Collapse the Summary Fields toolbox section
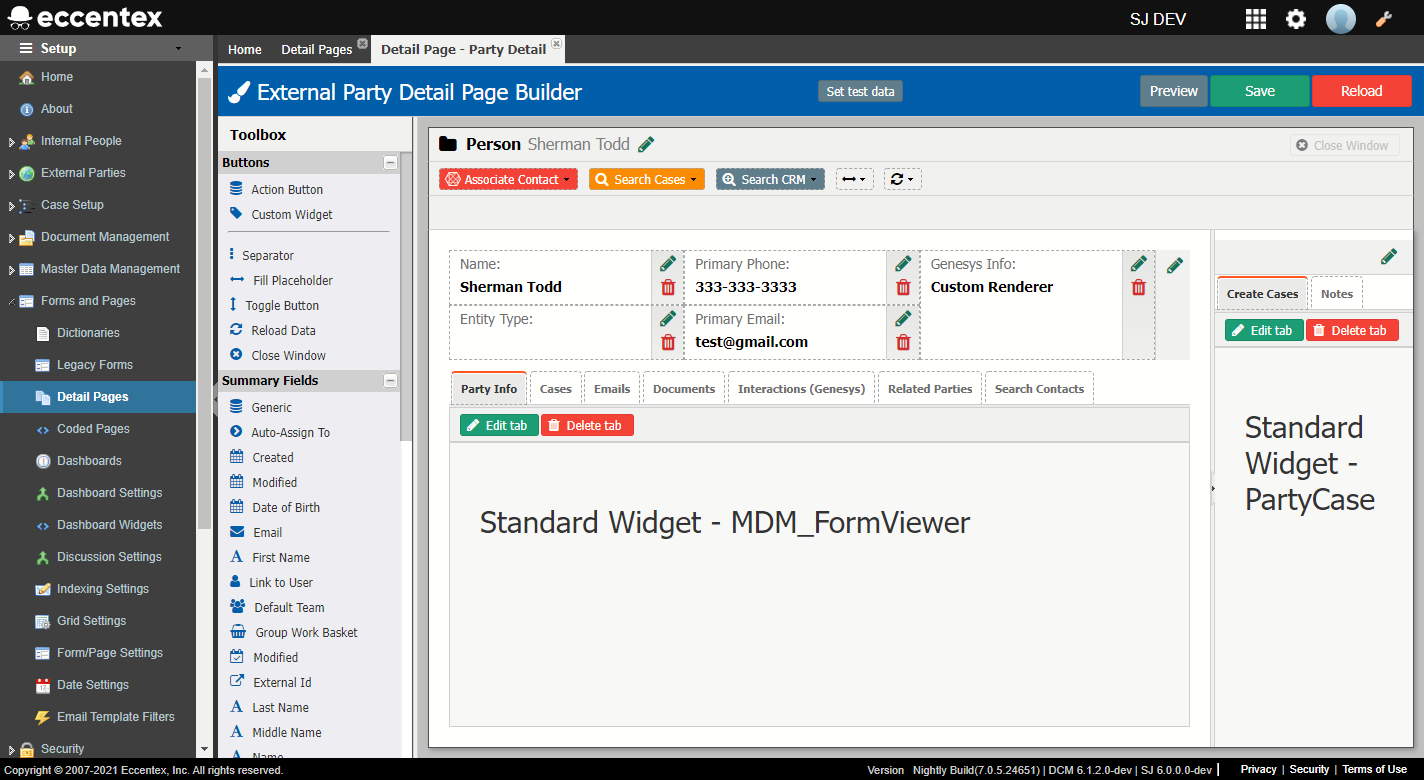Screen dimensions: 1424x780 pyautogui.click(x=391, y=381)
